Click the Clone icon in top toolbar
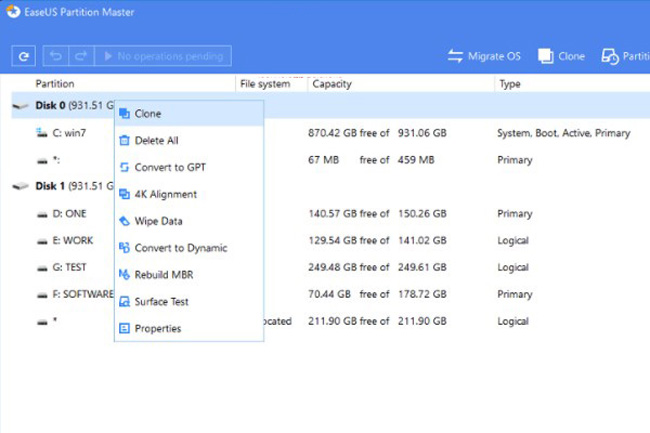The width and height of the screenshot is (650, 433). tap(546, 56)
